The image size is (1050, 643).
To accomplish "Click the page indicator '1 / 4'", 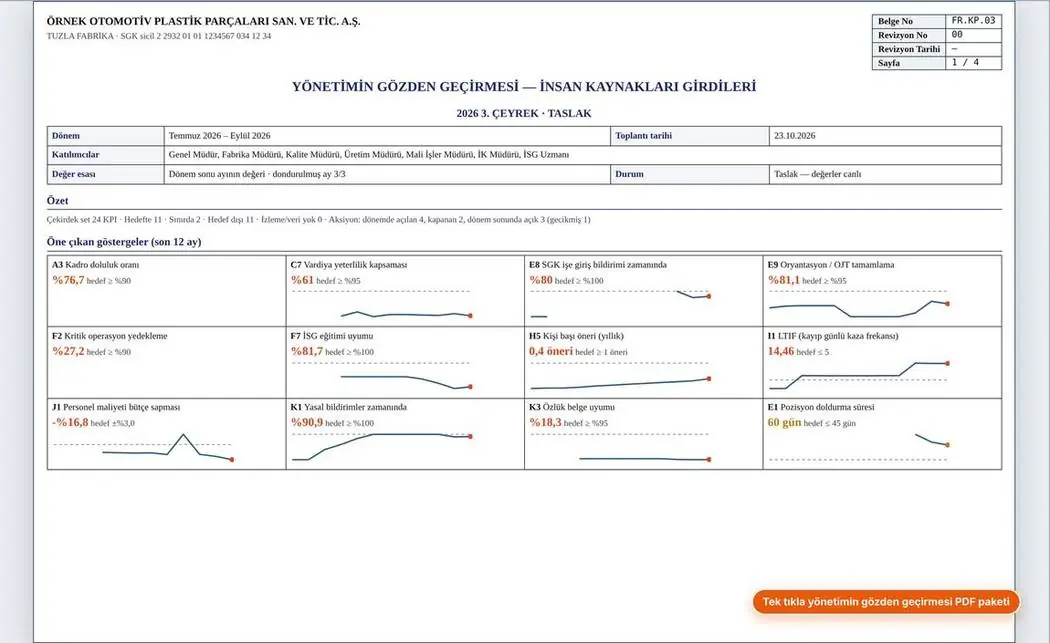I will coord(965,62).
